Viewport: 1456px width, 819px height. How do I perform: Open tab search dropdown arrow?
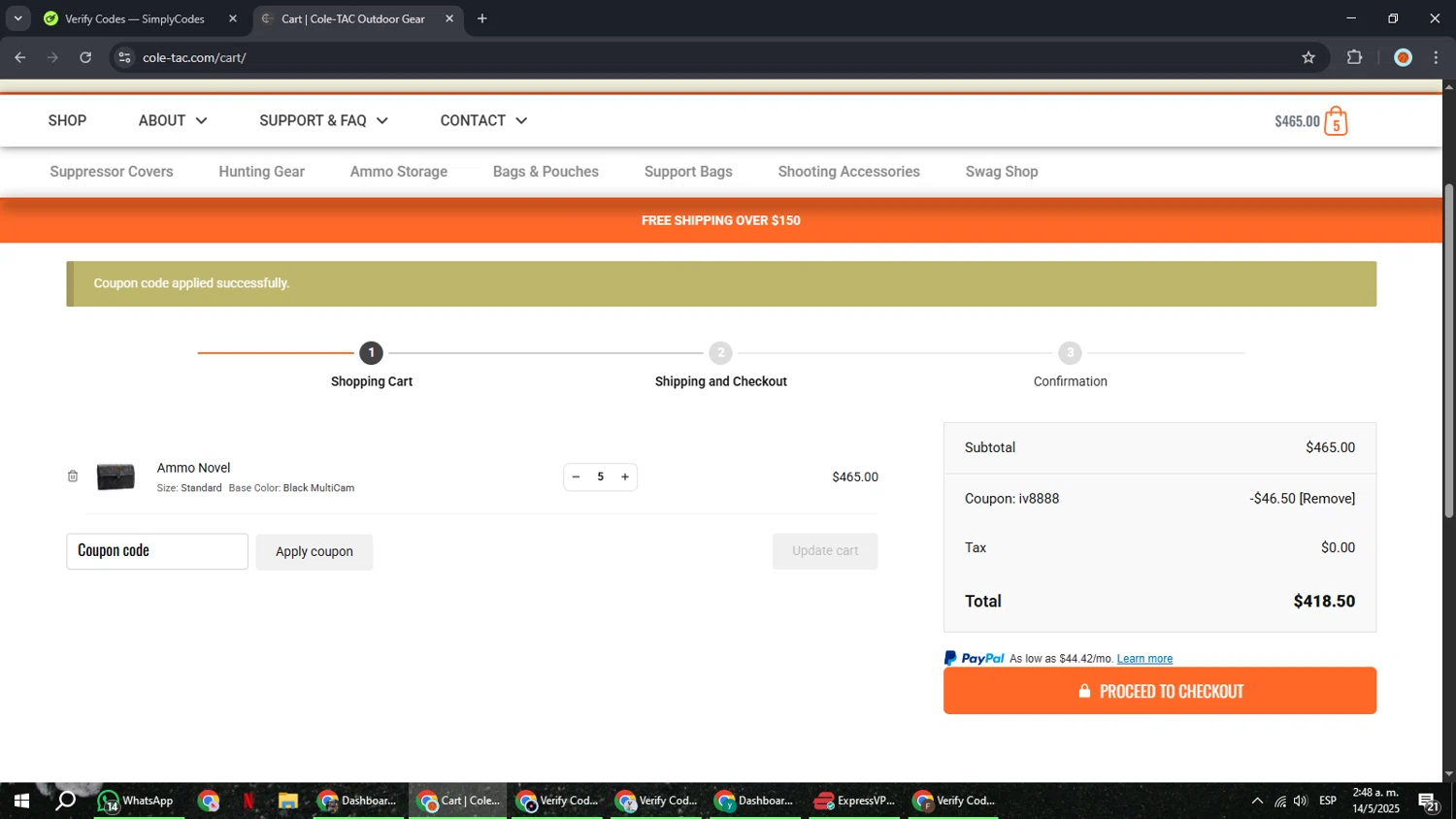click(17, 18)
